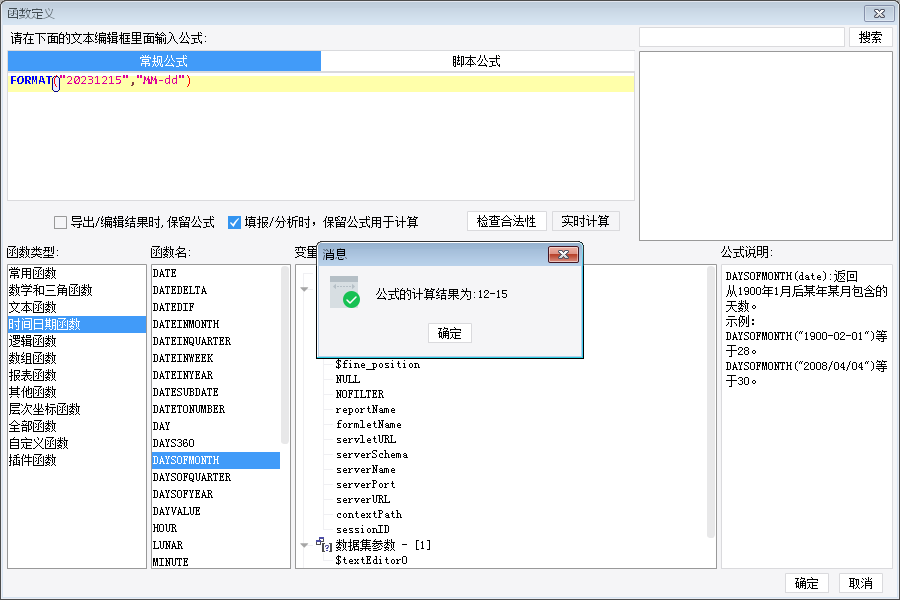Select 时间日期函数 function type
This screenshot has width=900, height=600.
(x=77, y=324)
